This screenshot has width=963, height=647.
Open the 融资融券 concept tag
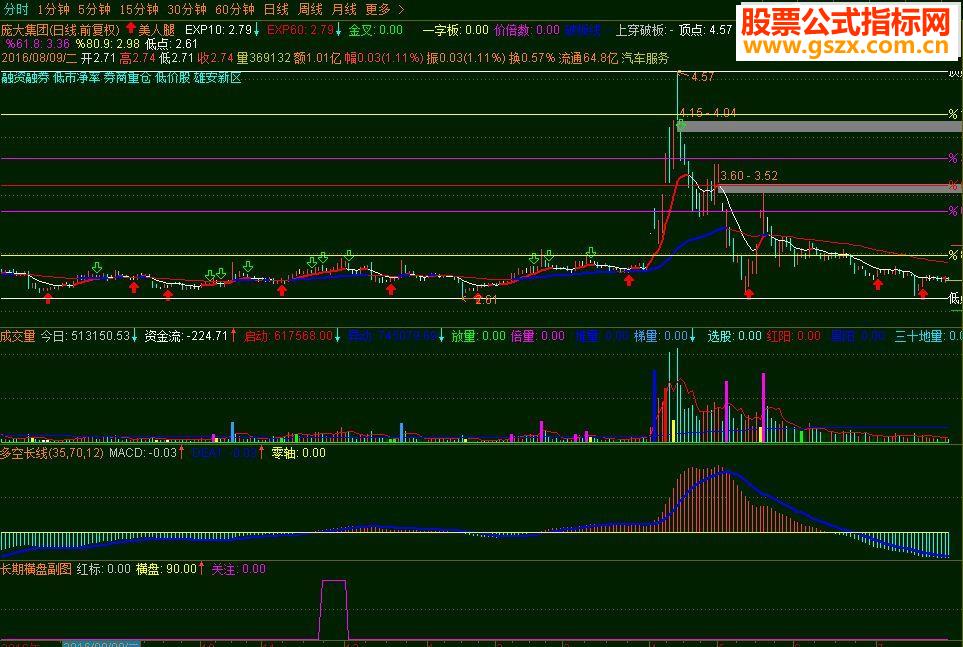point(25,78)
